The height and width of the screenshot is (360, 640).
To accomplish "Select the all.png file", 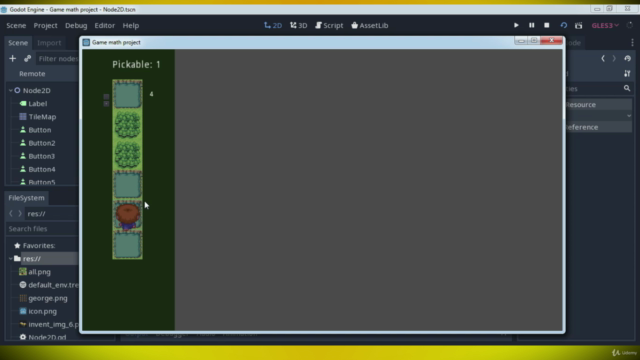I will tap(39, 271).
